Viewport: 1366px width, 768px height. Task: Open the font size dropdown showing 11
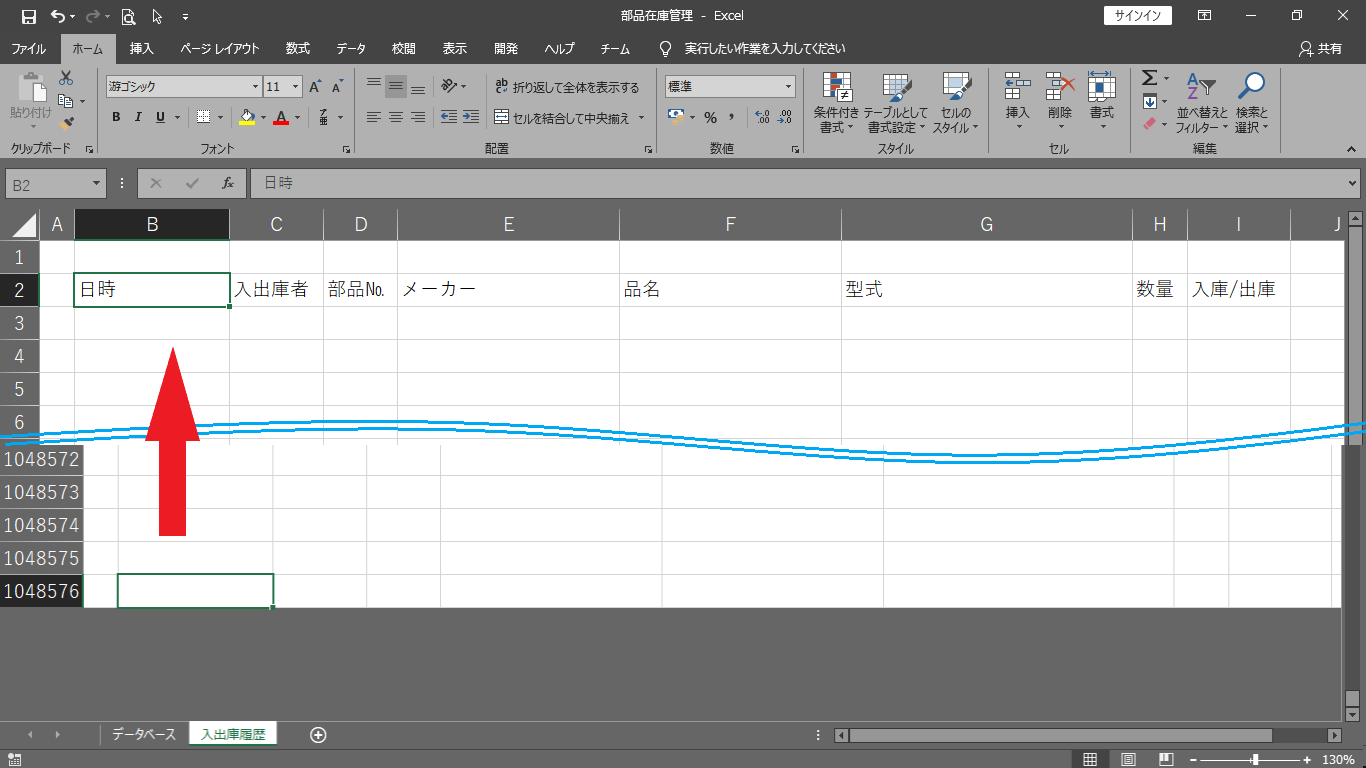tap(296, 87)
